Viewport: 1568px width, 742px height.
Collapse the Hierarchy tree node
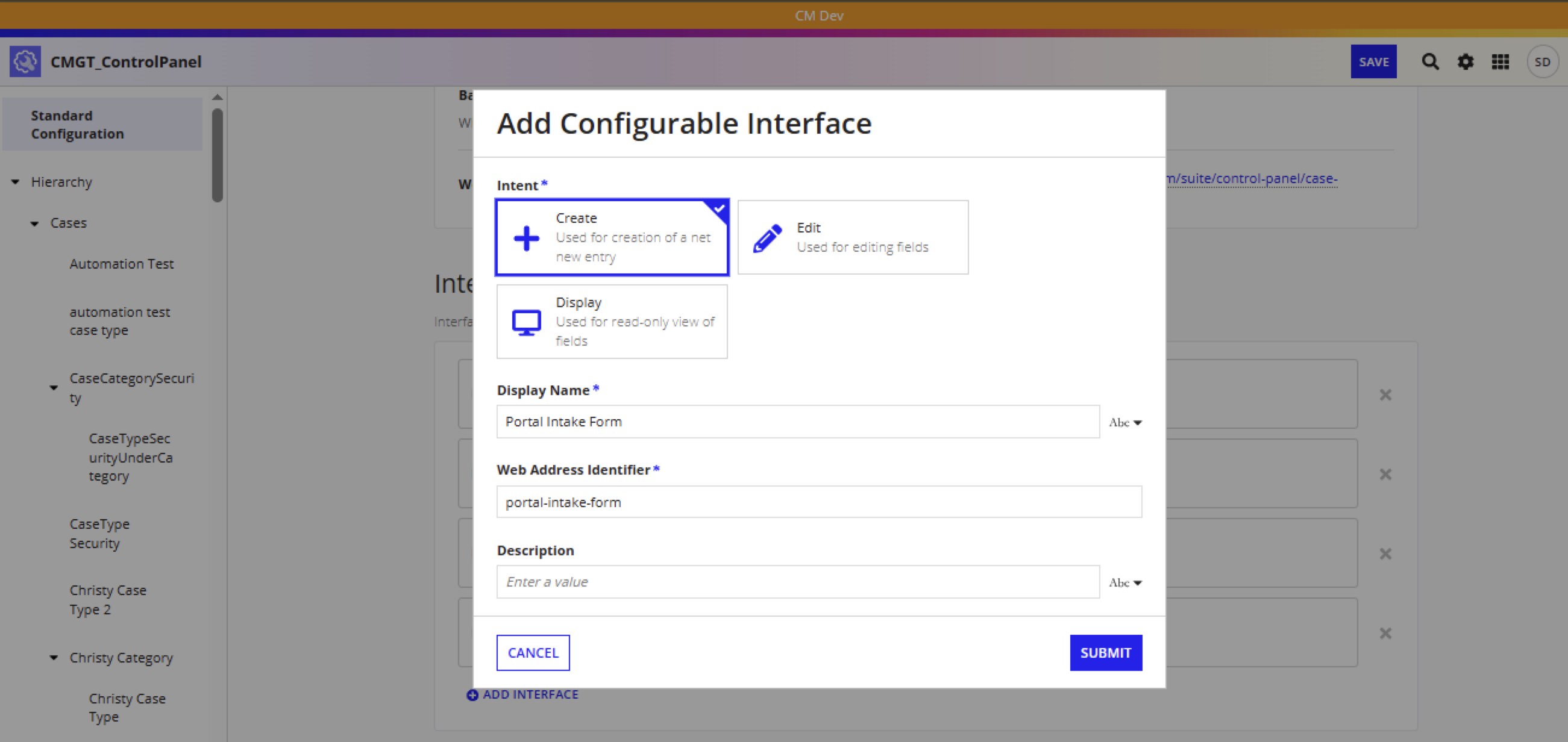[15, 182]
